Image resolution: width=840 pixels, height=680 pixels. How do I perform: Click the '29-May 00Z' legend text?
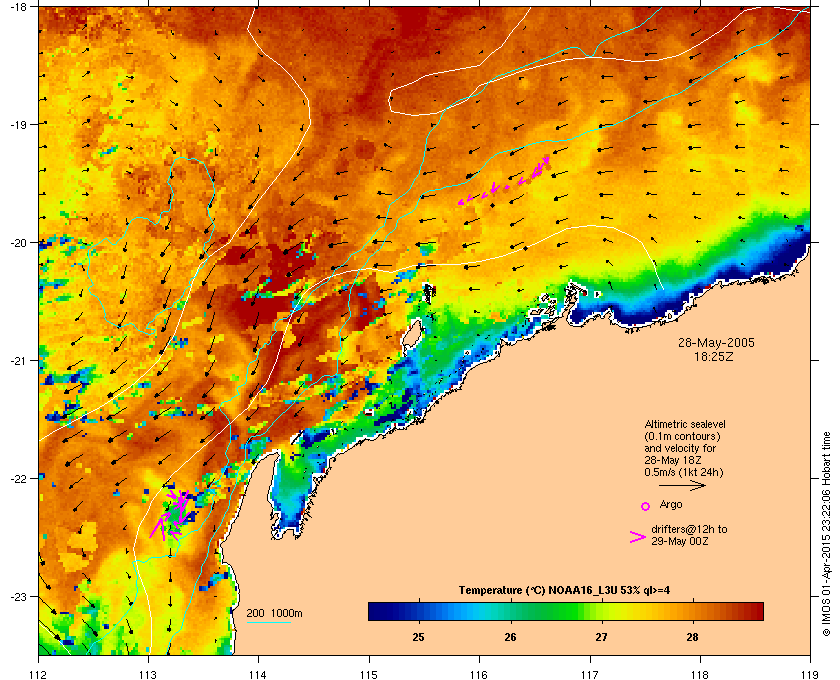coord(680,541)
